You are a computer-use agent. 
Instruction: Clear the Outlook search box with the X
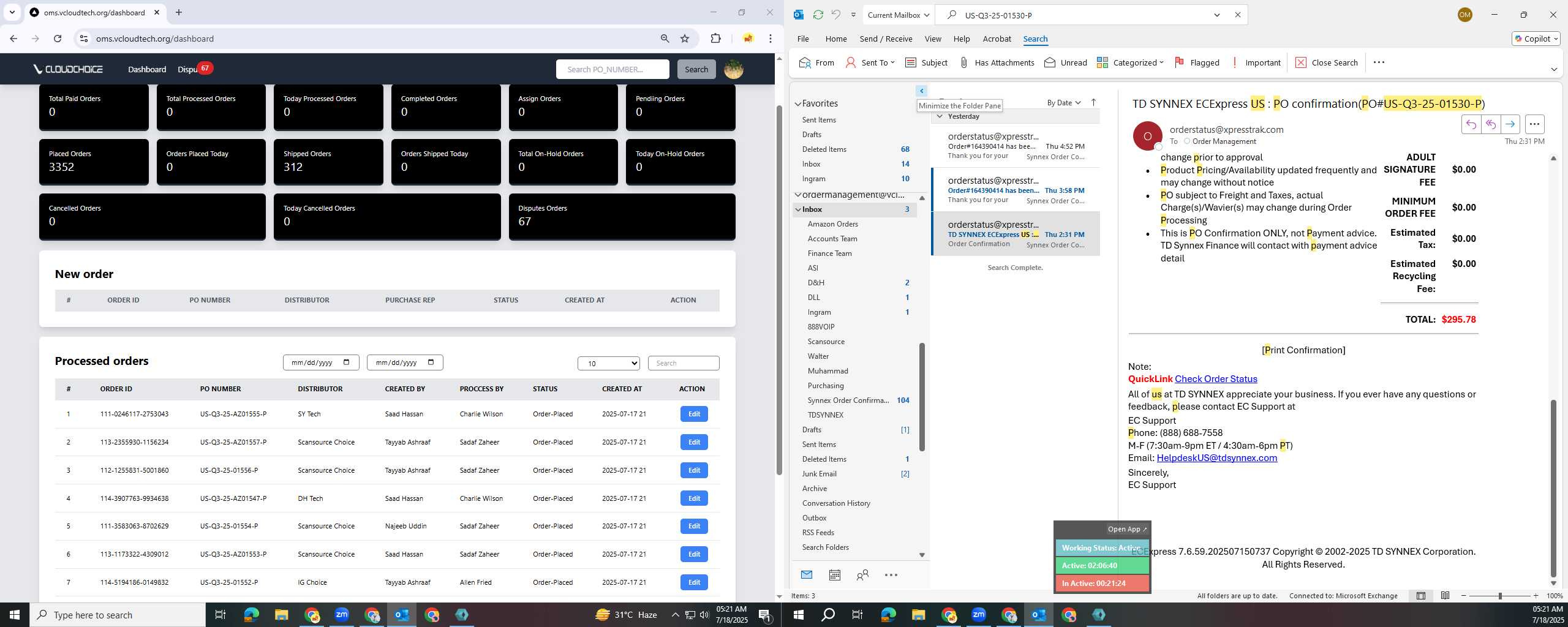coord(1237,15)
